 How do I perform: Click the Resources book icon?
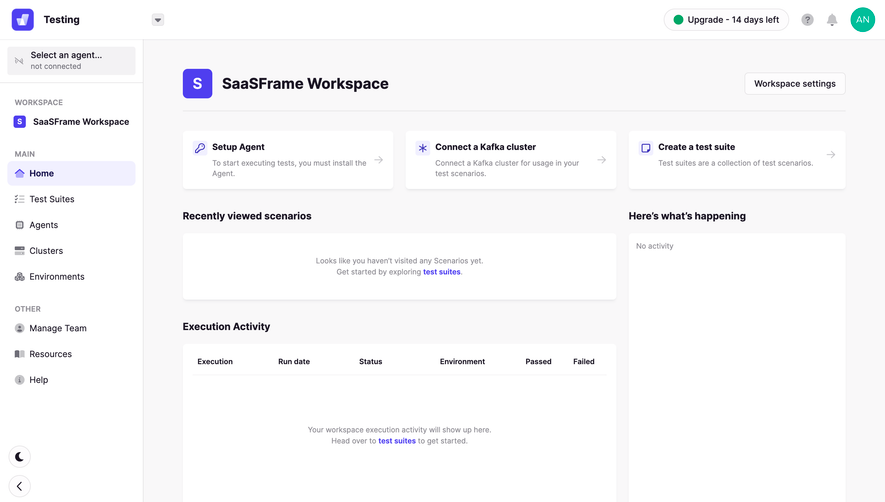point(20,354)
